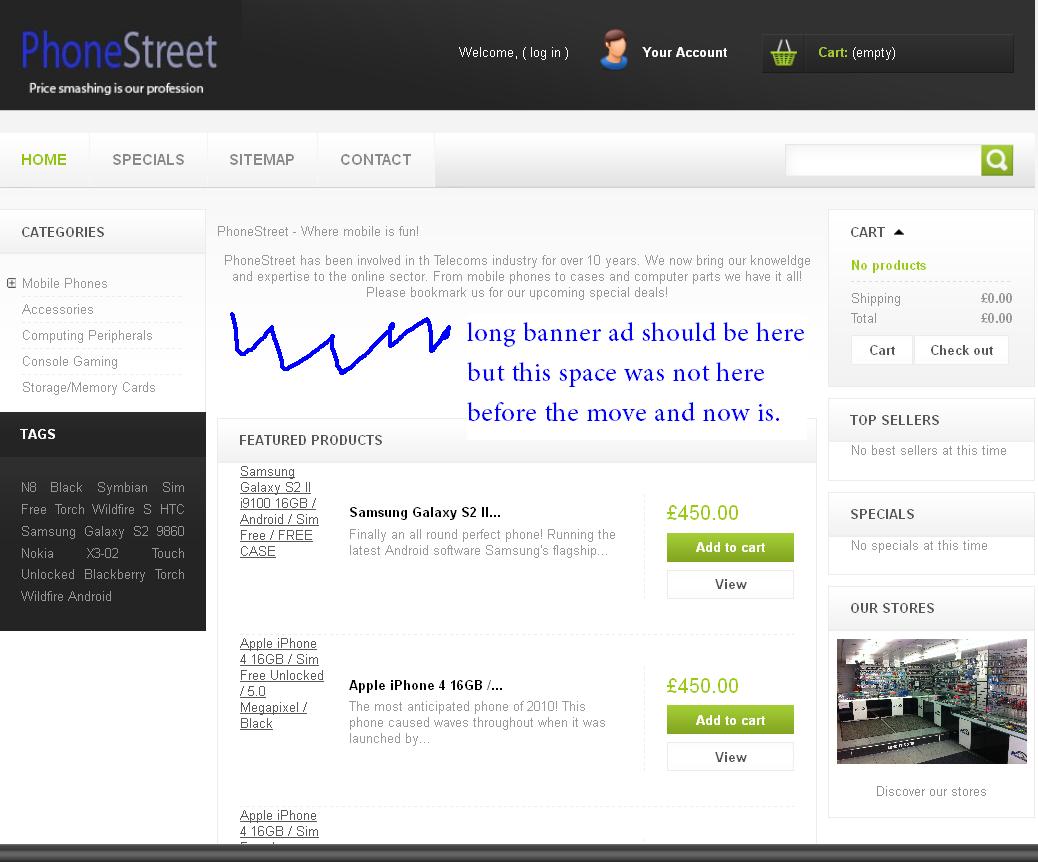The image size is (1038, 862).
Task: Open Samsung Galaxy S2 II image link
Action: click(x=279, y=511)
